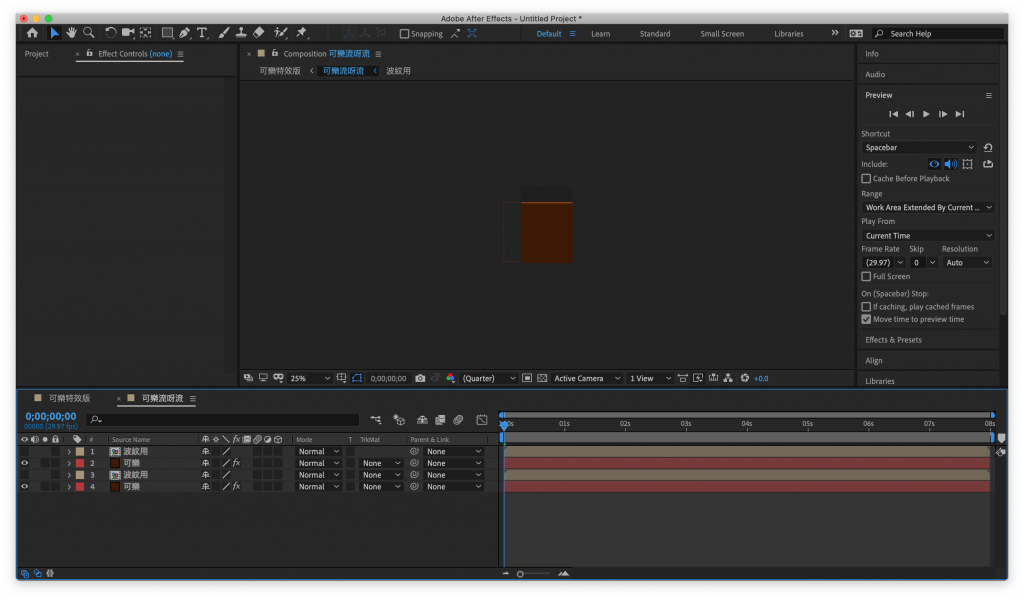
Task: Select the Eraser tool
Action: [x=259, y=33]
